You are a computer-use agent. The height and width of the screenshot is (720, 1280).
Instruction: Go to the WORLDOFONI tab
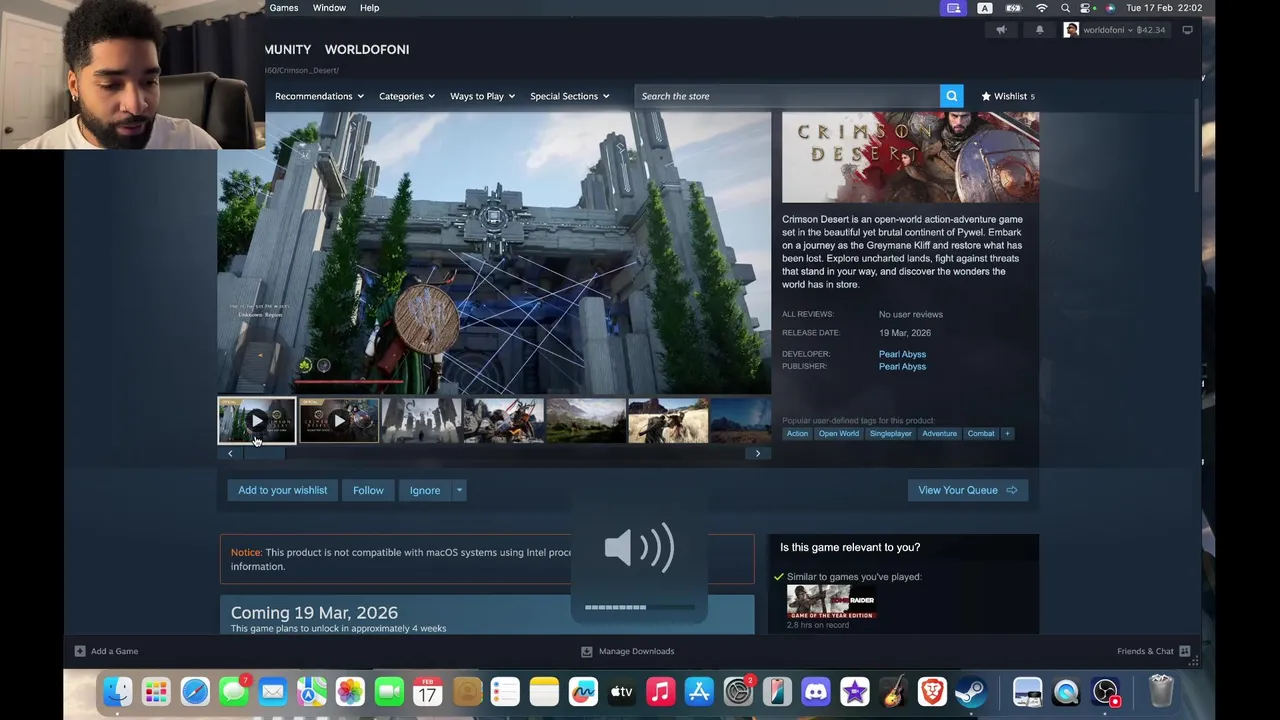[x=367, y=49]
